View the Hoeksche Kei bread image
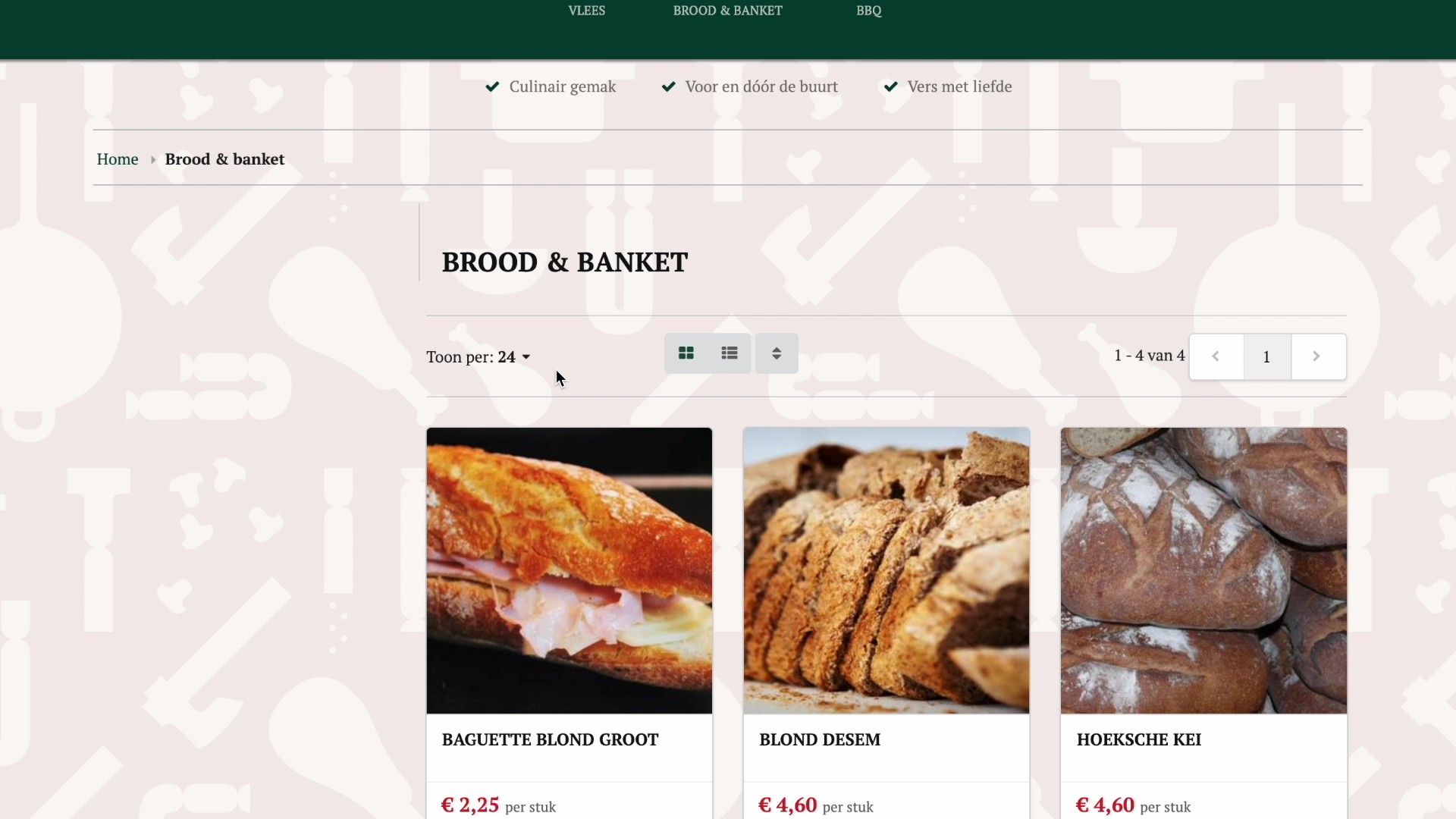Image resolution: width=1456 pixels, height=819 pixels. pyautogui.click(x=1204, y=570)
